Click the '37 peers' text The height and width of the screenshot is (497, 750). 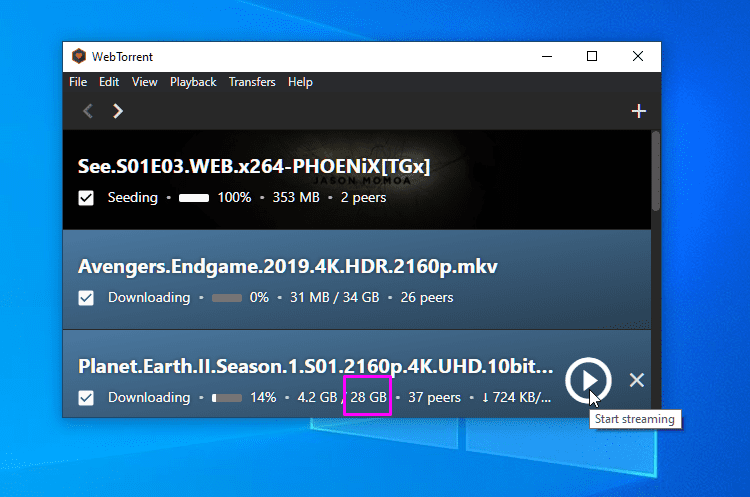[434, 398]
